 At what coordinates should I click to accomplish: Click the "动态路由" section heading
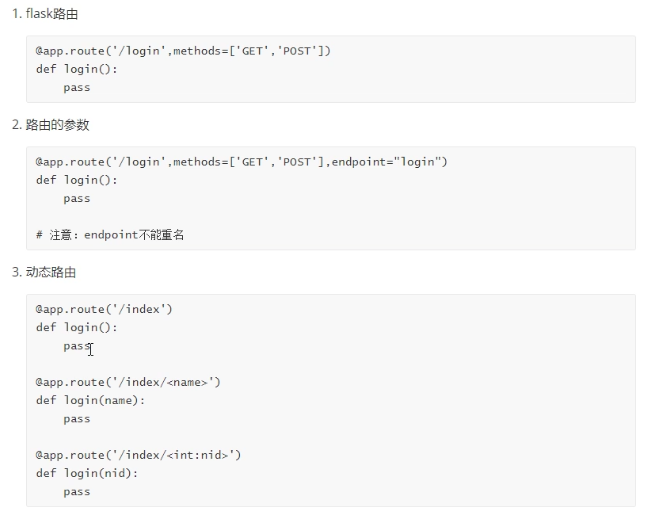(x=50, y=272)
